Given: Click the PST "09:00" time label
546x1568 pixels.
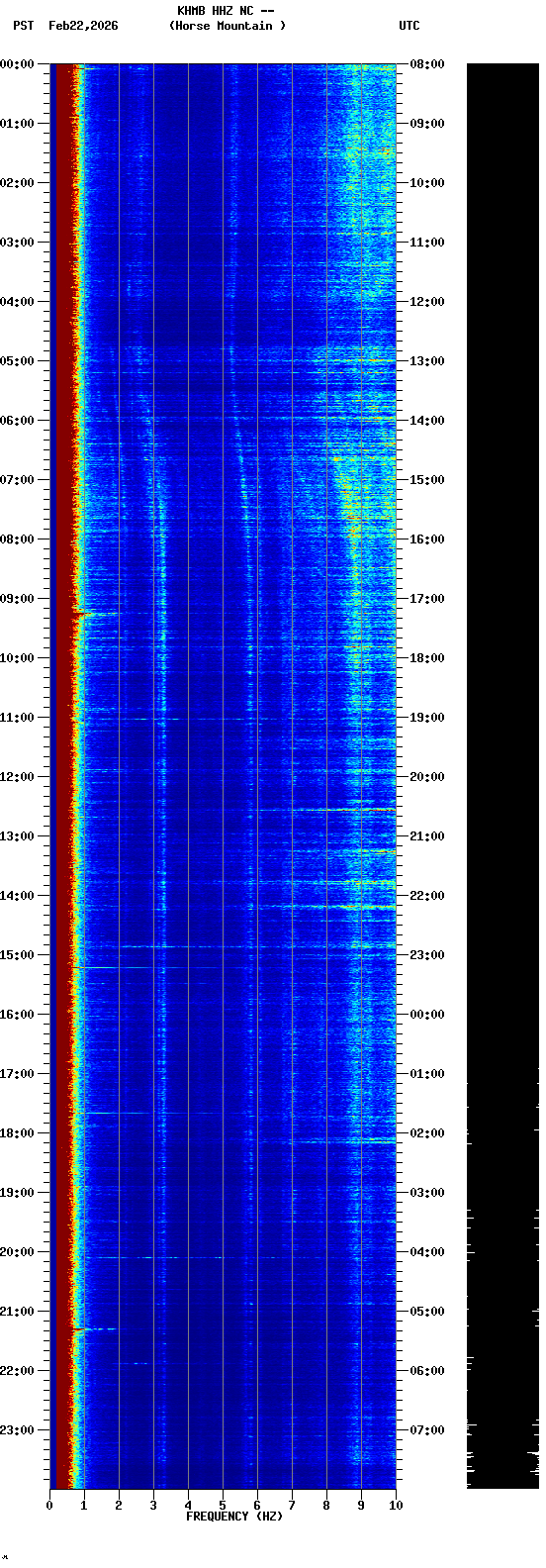Looking at the screenshot, I should 17,599.
